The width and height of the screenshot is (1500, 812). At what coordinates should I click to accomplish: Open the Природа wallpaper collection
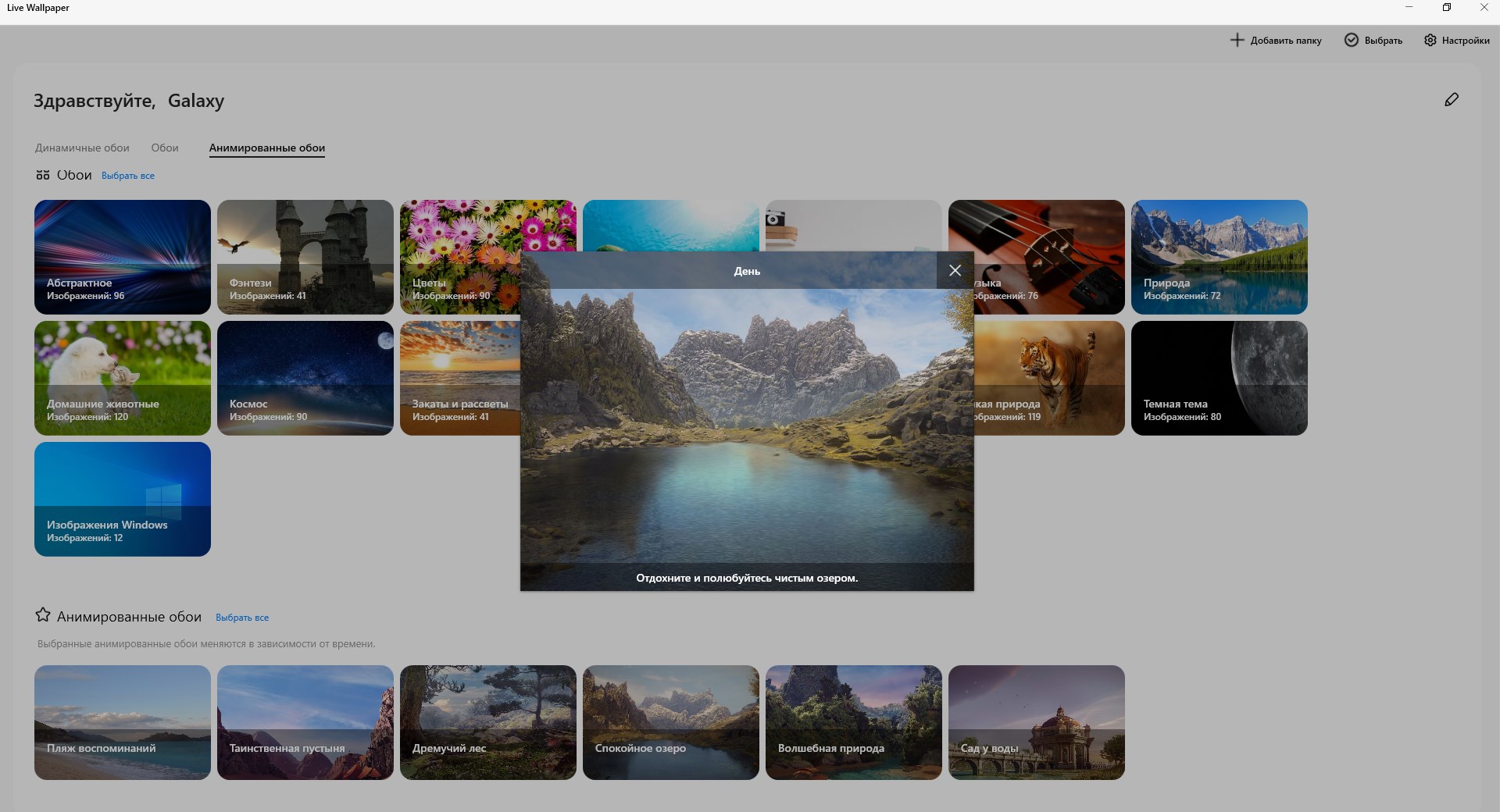click(x=1220, y=257)
